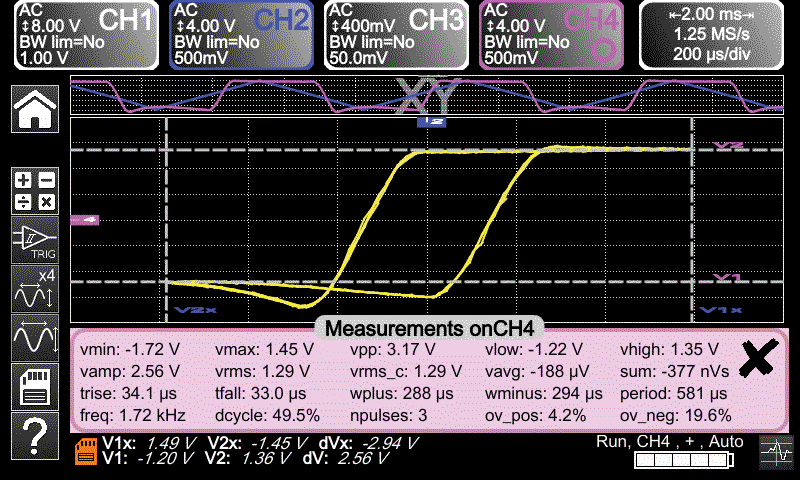Click the floppy disk save icon
This screenshot has height=480, width=800.
pyautogui.click(x=34, y=386)
